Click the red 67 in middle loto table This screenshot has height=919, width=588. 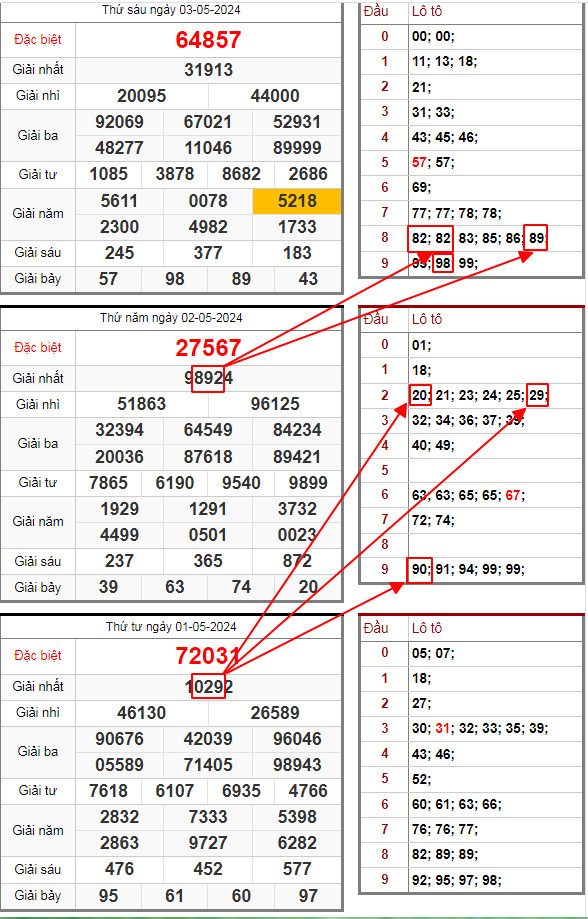click(512, 495)
